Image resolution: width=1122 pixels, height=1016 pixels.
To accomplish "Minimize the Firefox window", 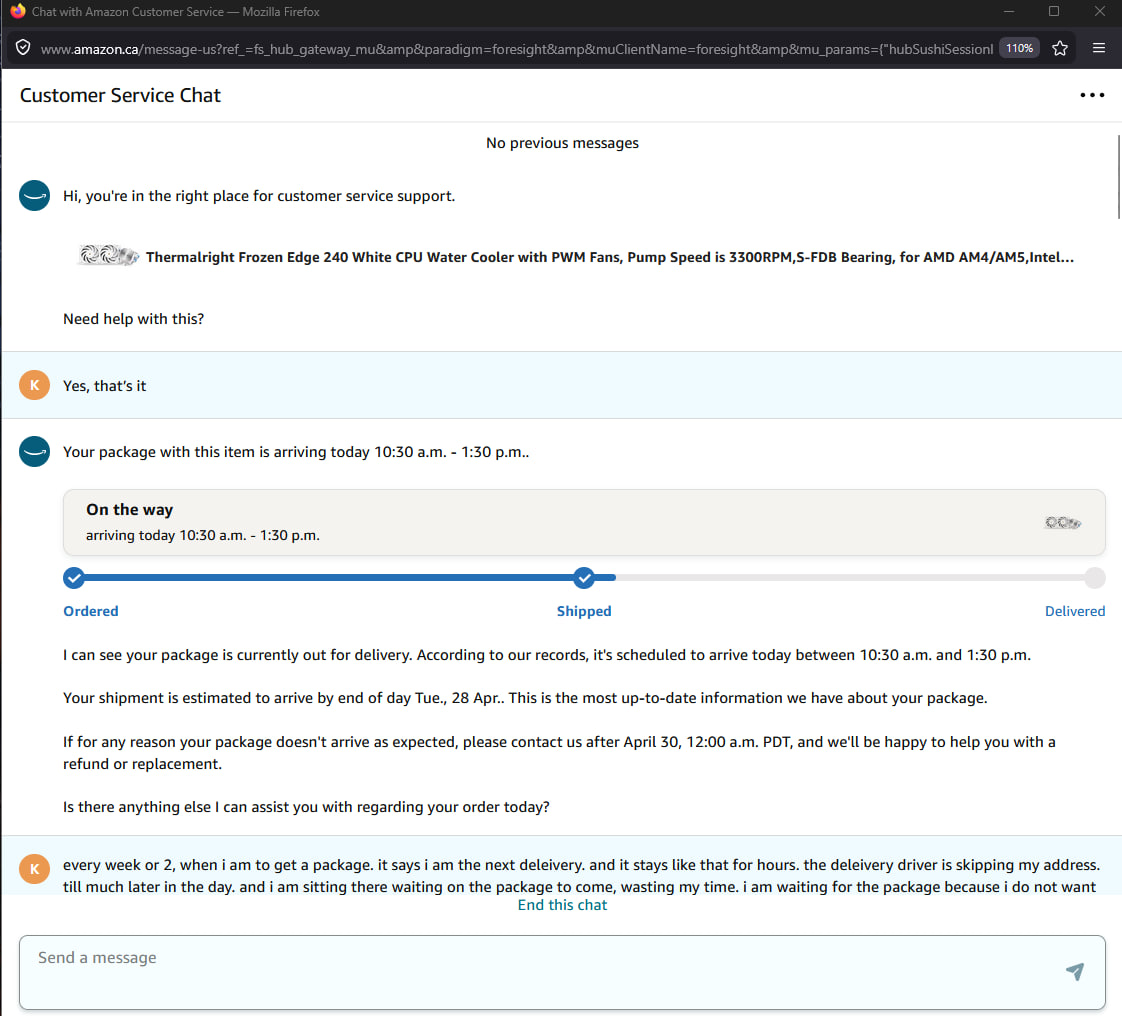I will pos(1009,11).
